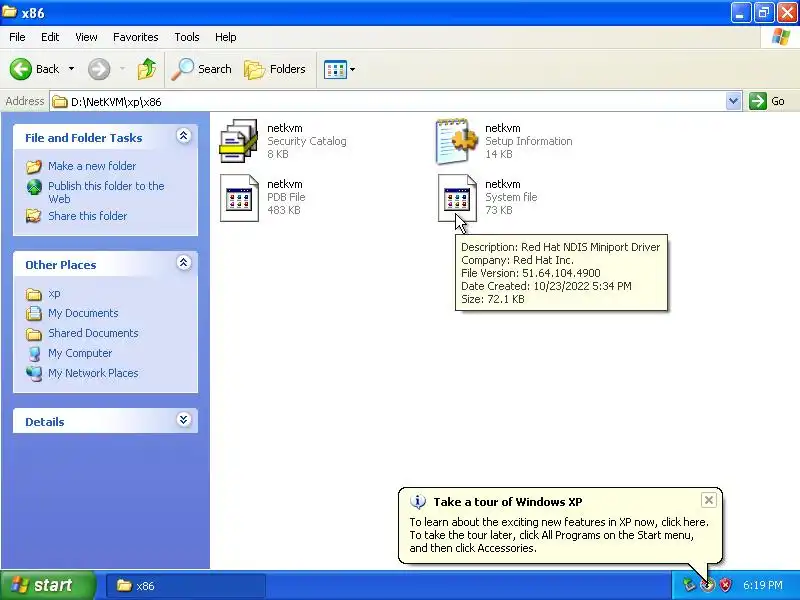Click the Publish to Web globe icon
The height and width of the screenshot is (600, 800).
[34, 187]
